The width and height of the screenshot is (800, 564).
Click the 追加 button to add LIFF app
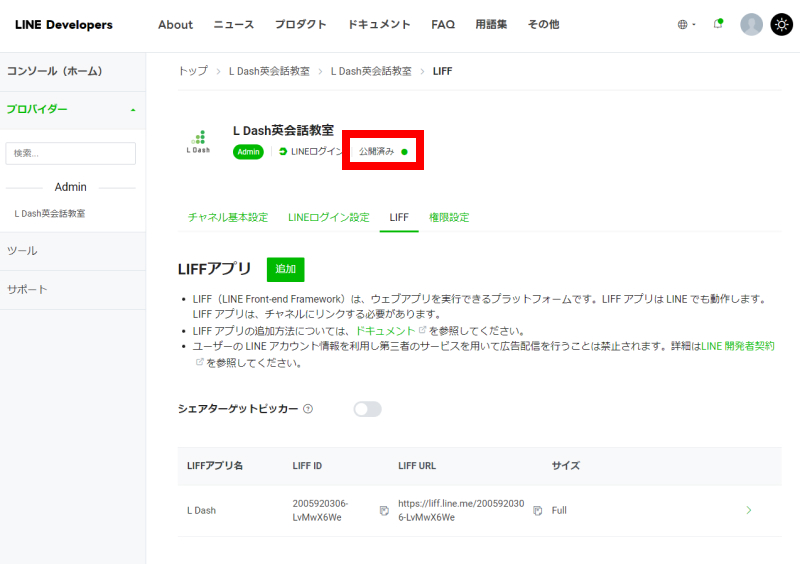(x=286, y=269)
